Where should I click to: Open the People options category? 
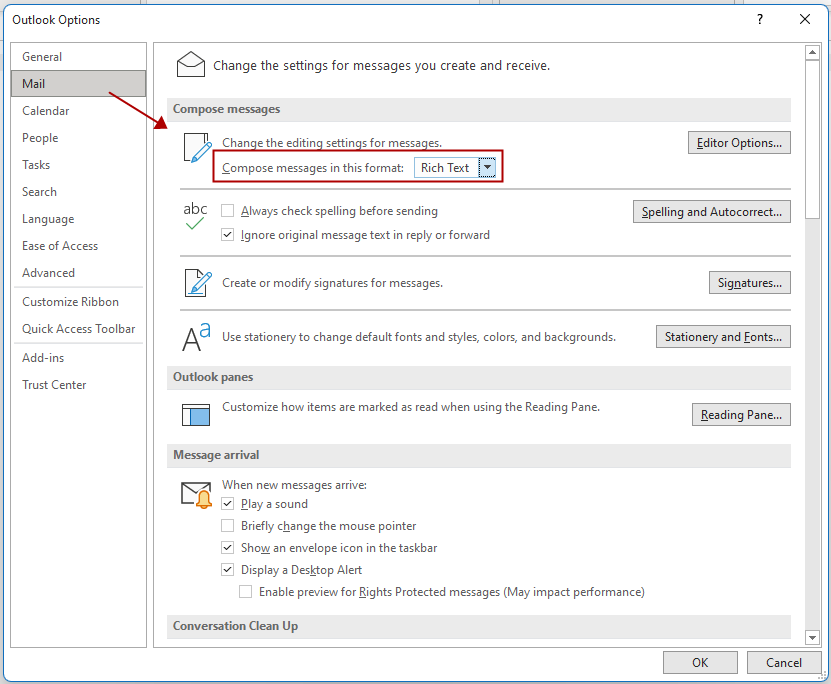point(78,138)
